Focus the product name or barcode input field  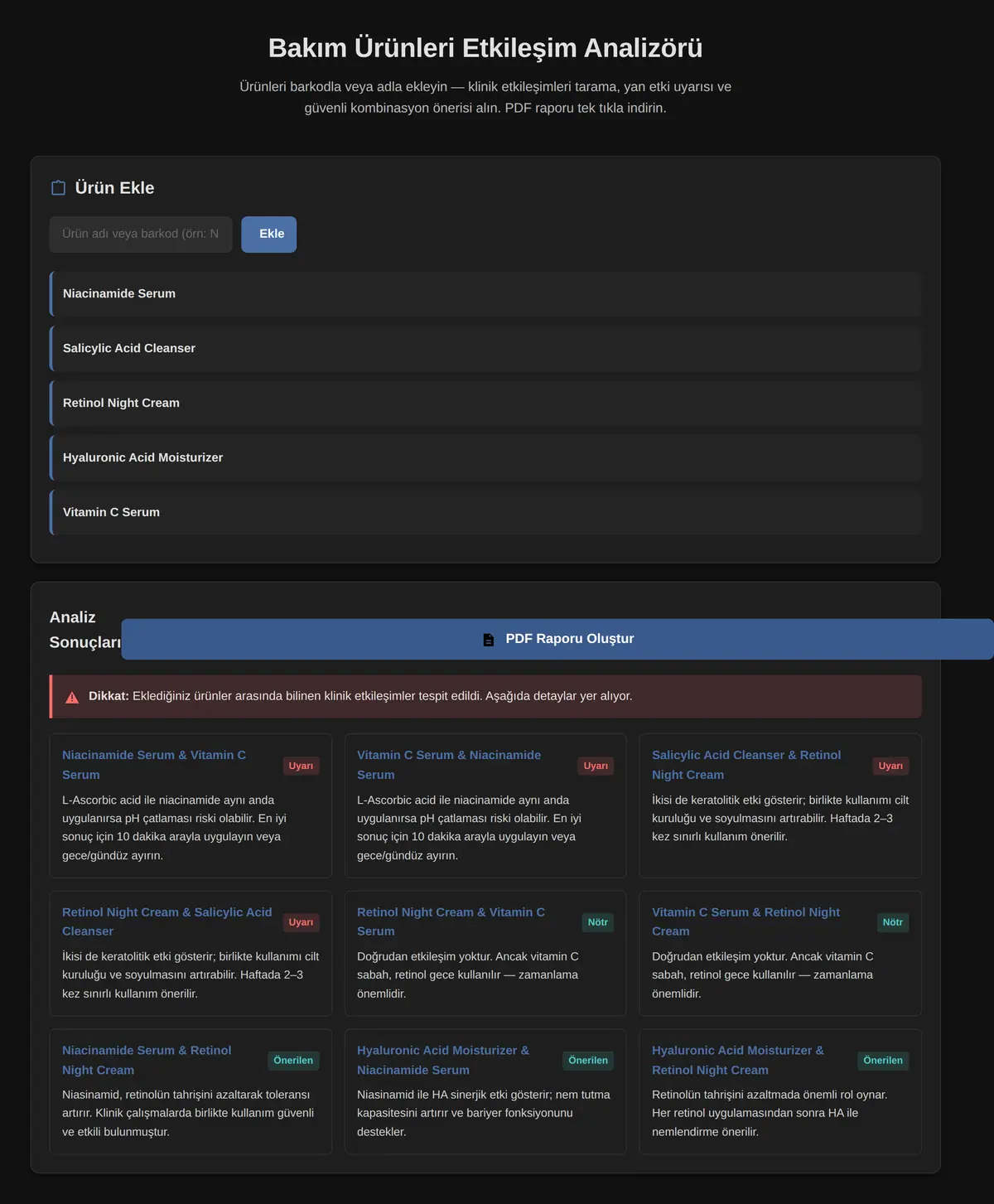pos(141,235)
